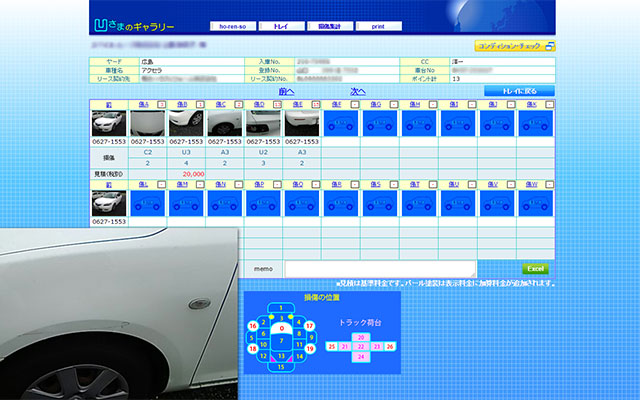Click the 傷L column header link
The image size is (640, 400).
pos(143,185)
